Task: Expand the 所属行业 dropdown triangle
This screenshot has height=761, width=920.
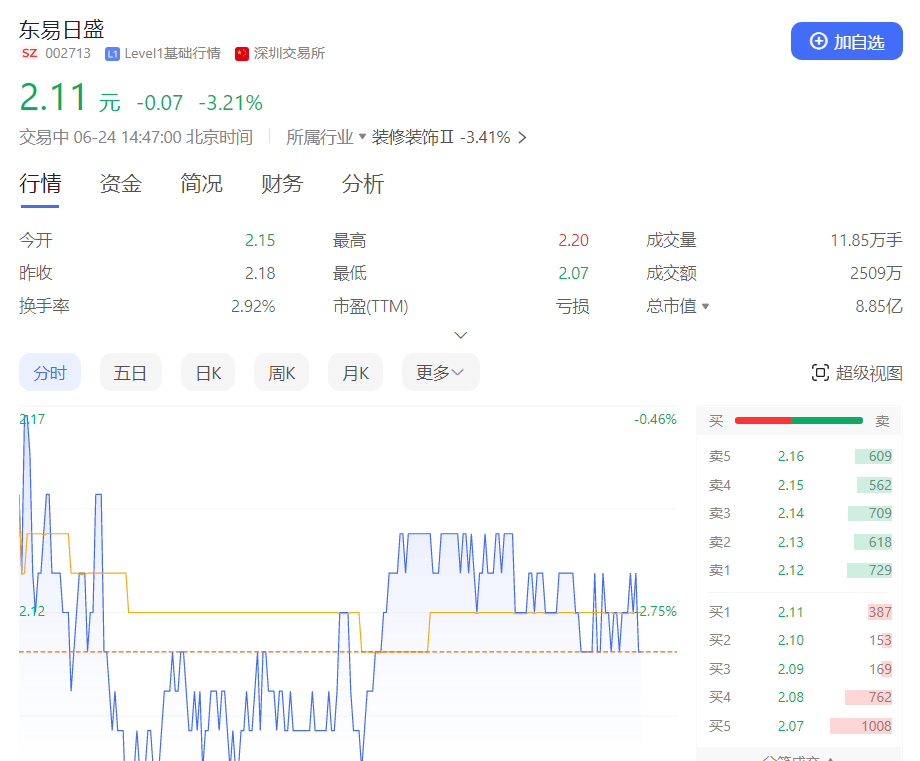Action: 362,136
